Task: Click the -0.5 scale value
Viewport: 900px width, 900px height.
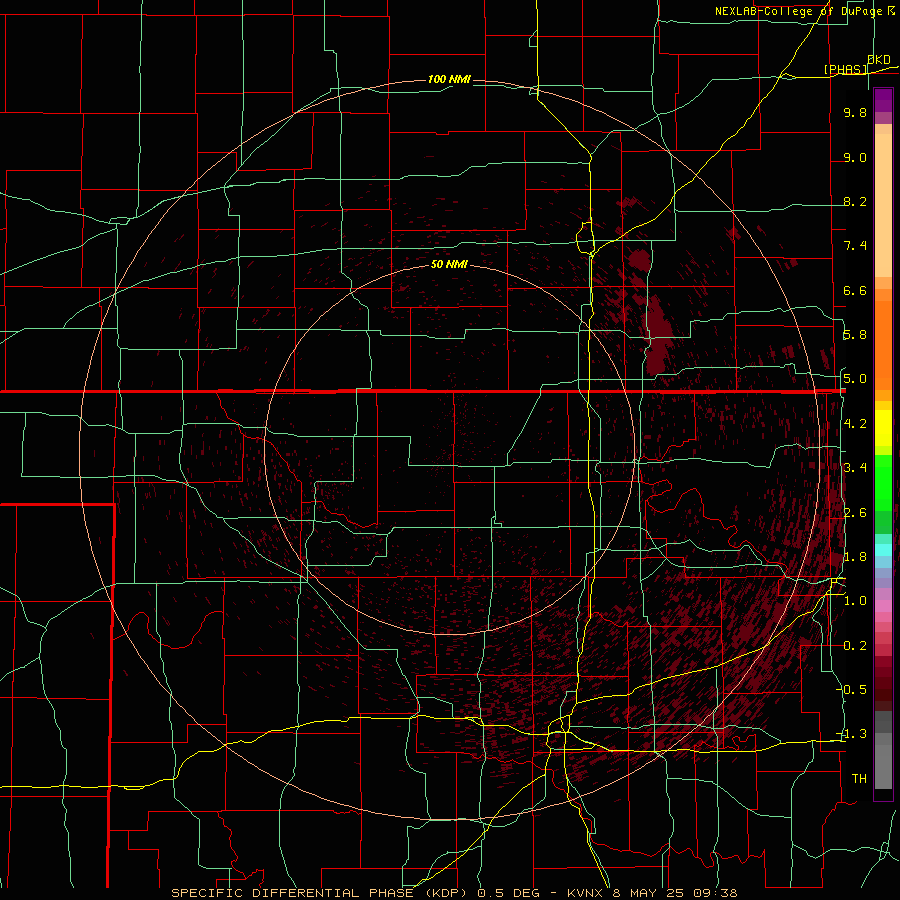Action: [x=852, y=689]
